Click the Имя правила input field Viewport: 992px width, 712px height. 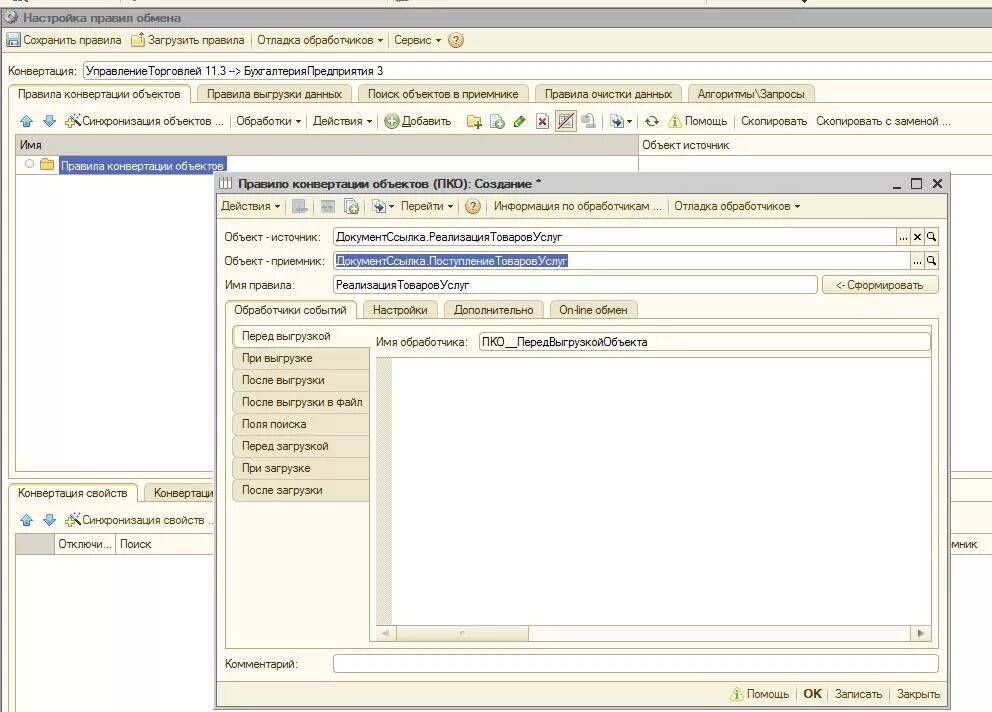point(575,285)
